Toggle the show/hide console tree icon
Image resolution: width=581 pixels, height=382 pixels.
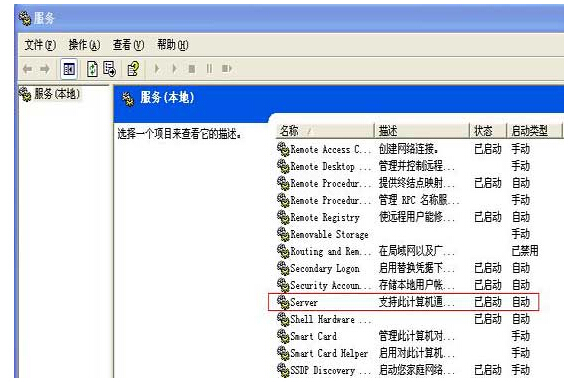pyautogui.click(x=69, y=69)
